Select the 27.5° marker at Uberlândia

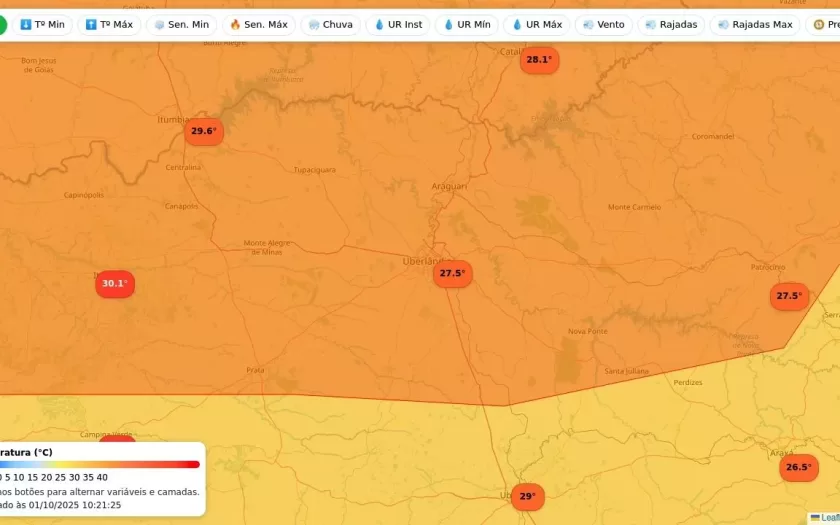(x=452, y=273)
